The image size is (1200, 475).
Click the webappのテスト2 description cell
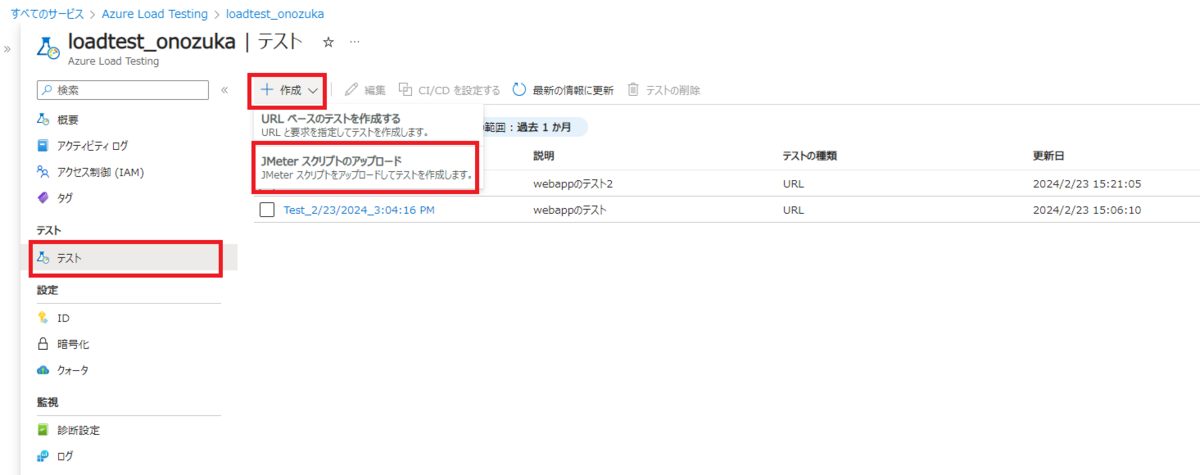click(x=573, y=184)
